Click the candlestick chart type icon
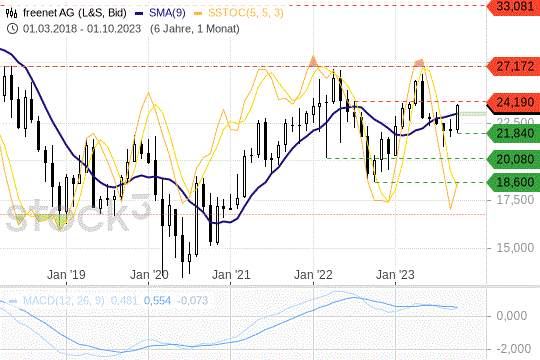 [x=11, y=13]
